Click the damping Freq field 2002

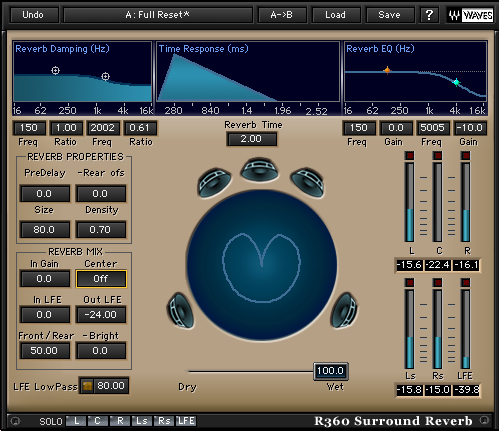click(x=103, y=128)
